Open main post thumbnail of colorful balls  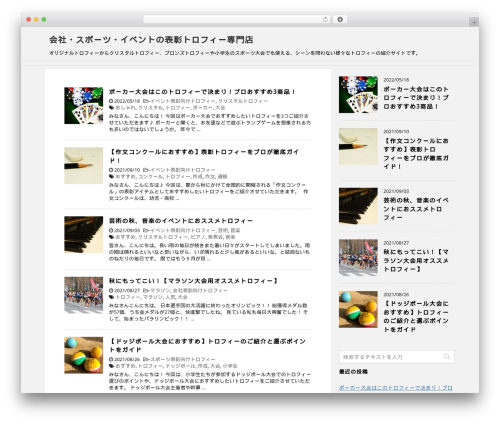83,355
